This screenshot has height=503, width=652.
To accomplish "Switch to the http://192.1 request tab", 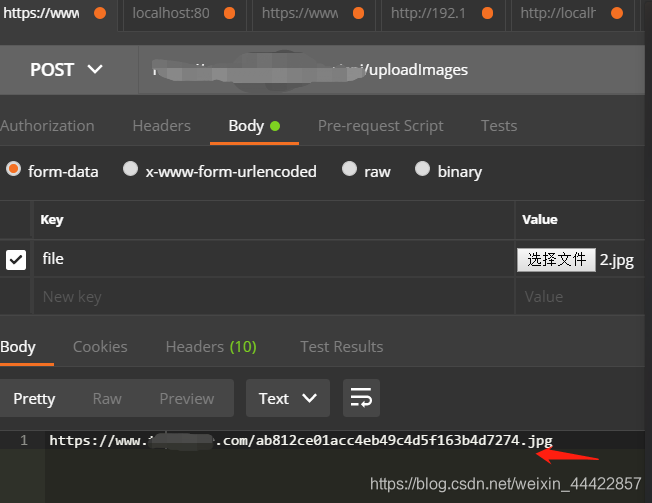I will 442,13.
